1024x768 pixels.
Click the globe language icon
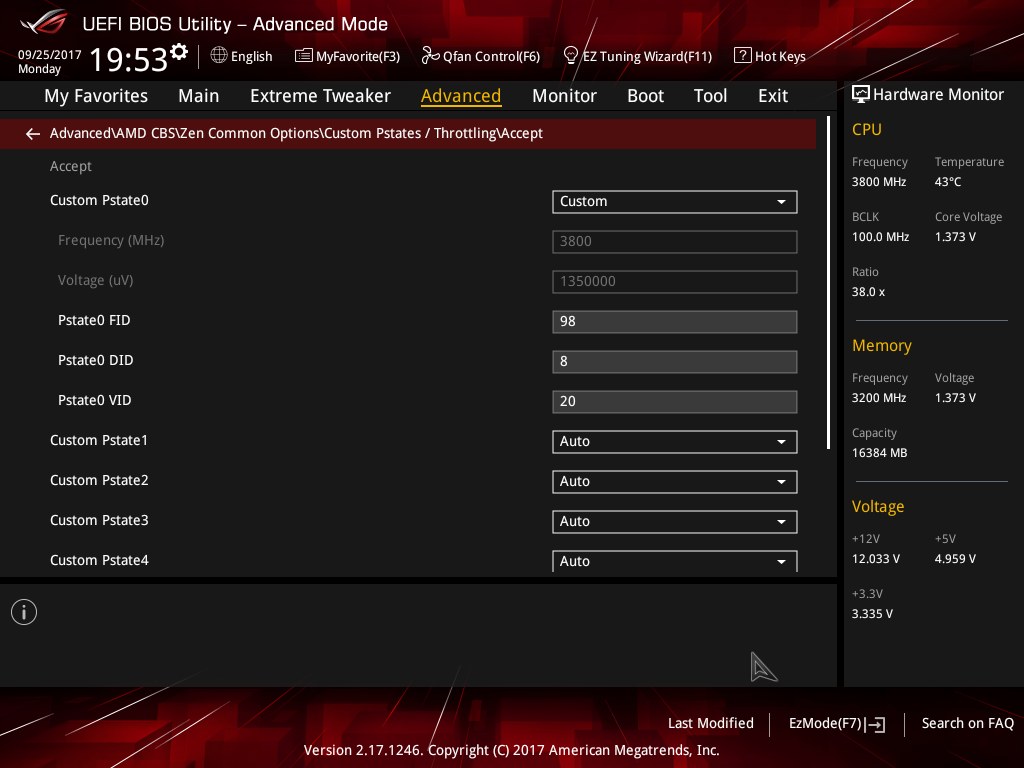tap(219, 56)
